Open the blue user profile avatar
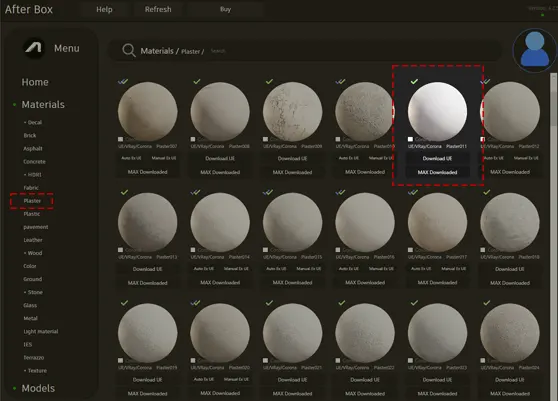The image size is (558, 401). point(535,50)
